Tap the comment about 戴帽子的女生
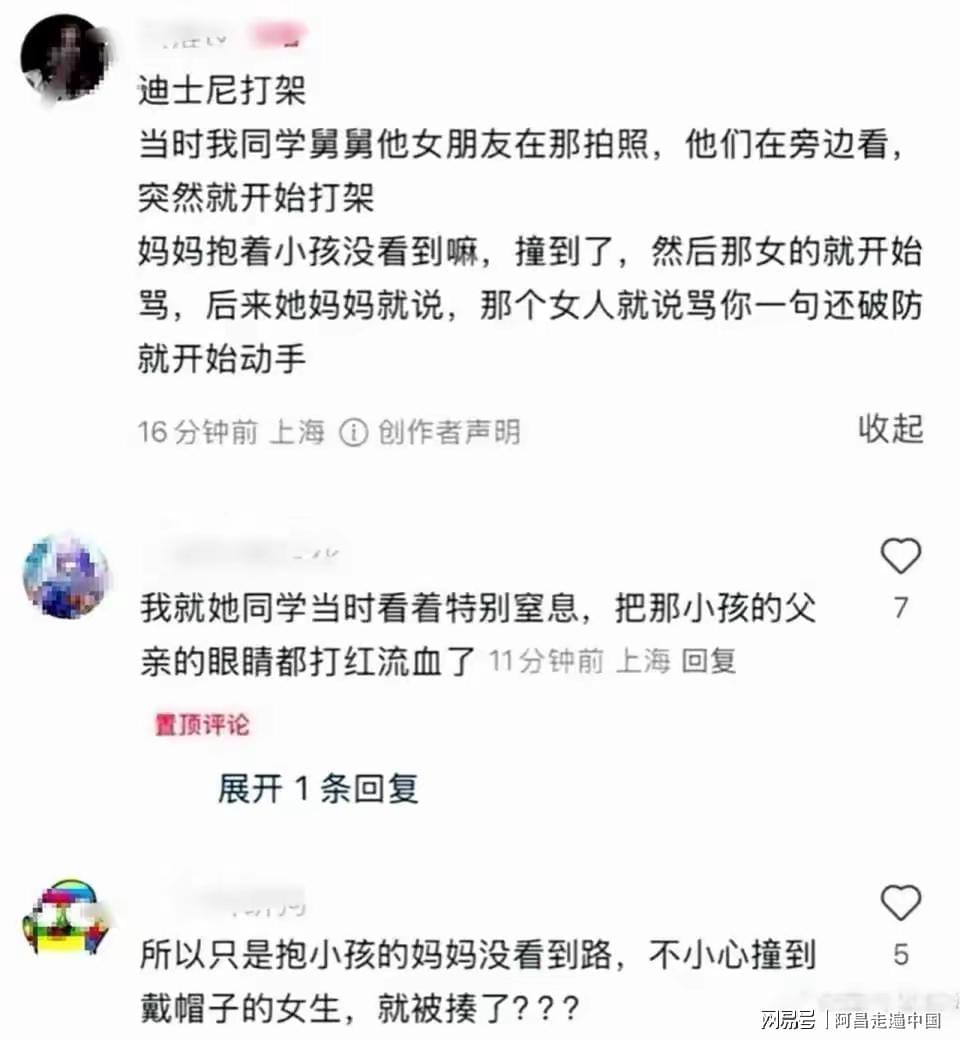 pos(478,982)
